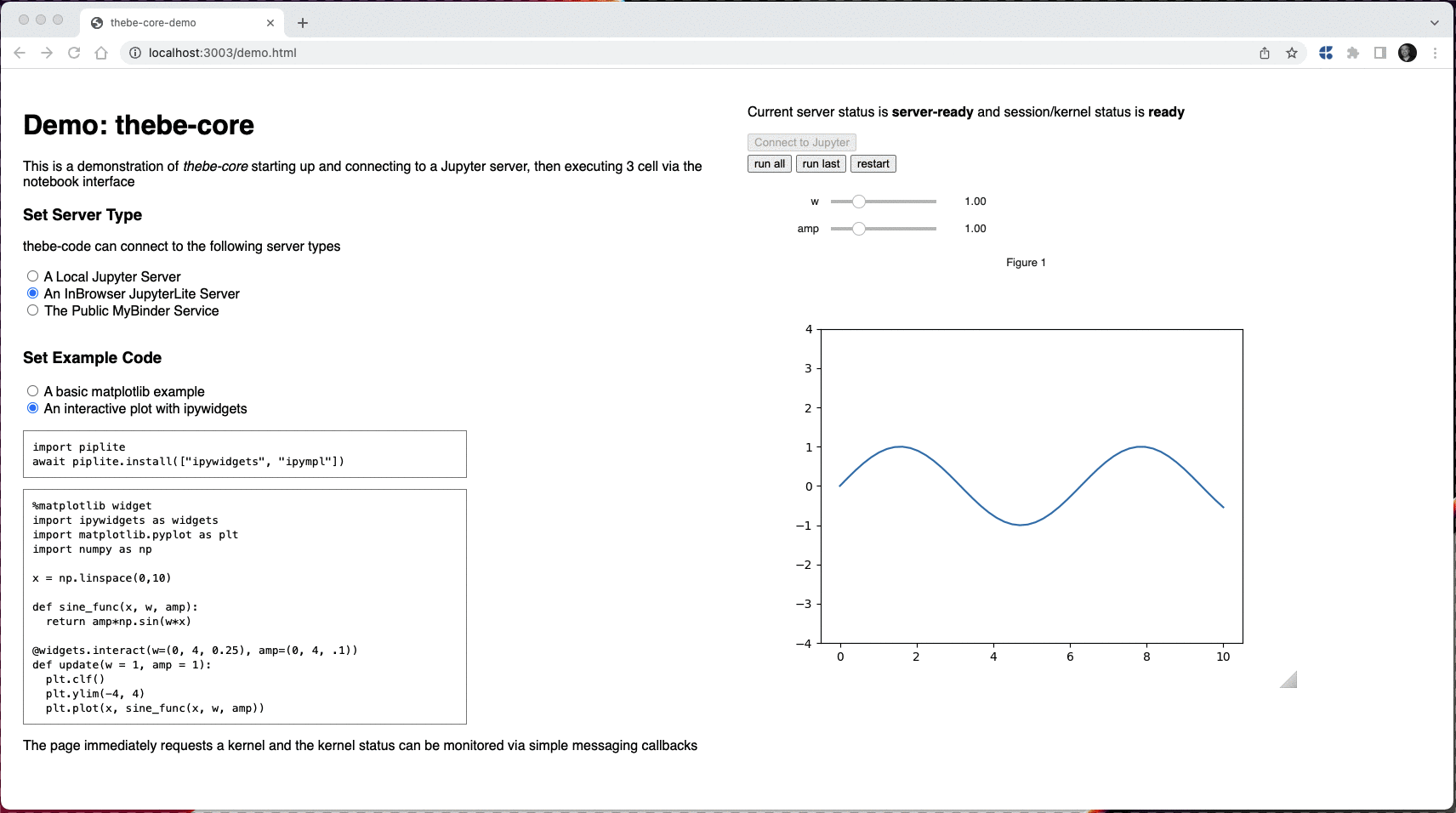Click the amp slider value 1.00
Screen dimensions: 1456x813
(x=975, y=229)
